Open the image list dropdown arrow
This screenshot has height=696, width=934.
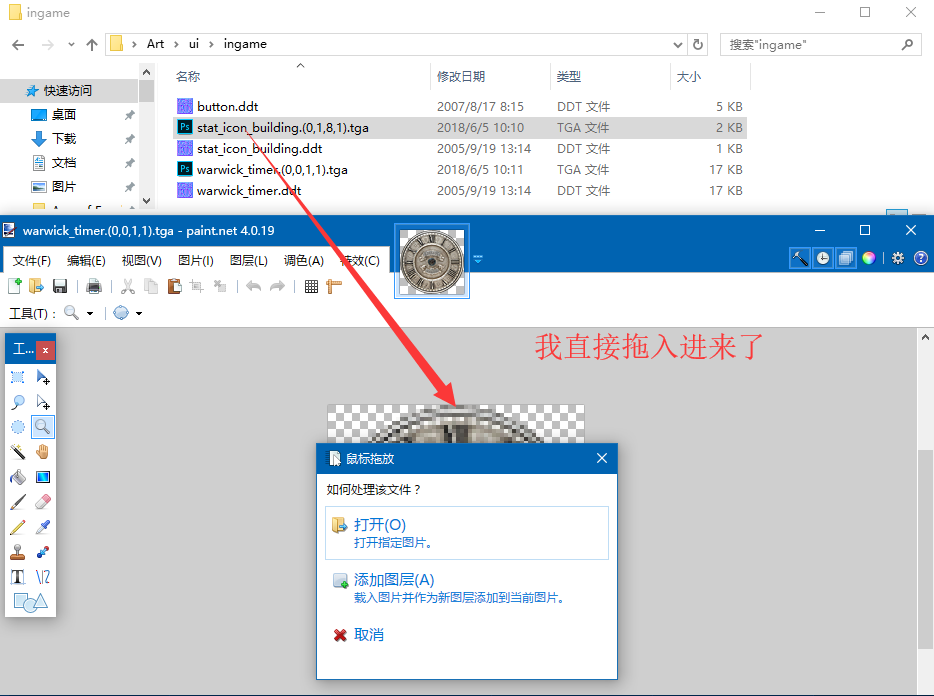click(x=478, y=259)
